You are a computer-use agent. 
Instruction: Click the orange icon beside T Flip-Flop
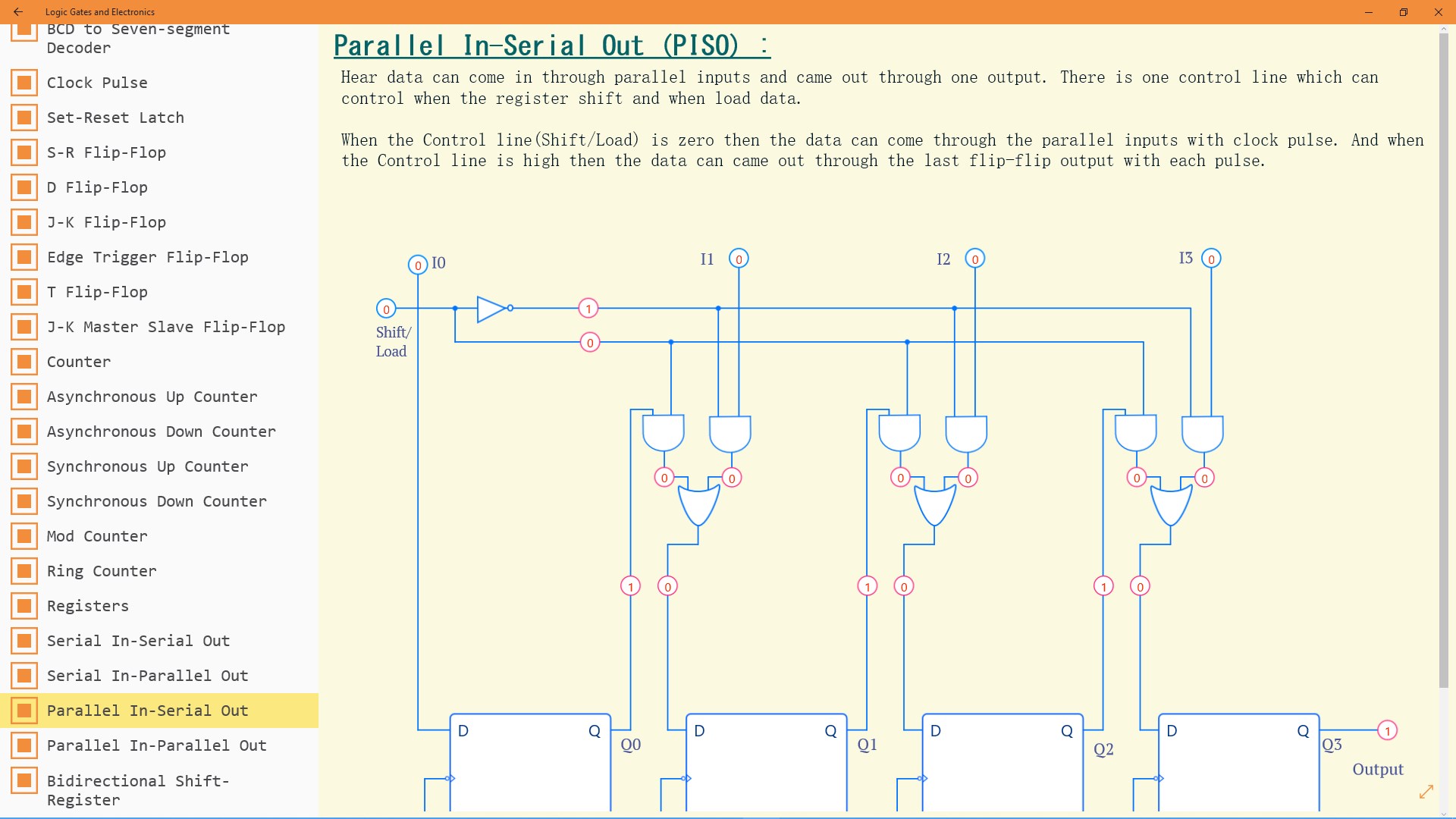tap(25, 292)
